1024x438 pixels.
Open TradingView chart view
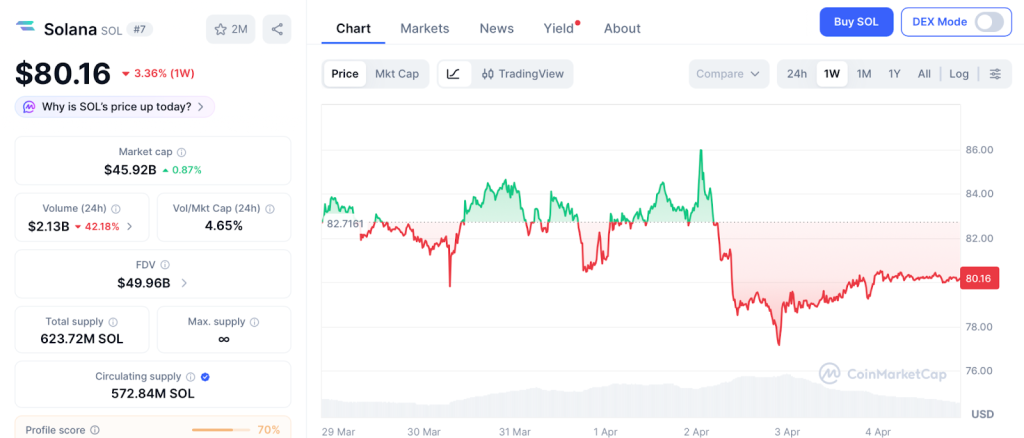click(x=522, y=74)
